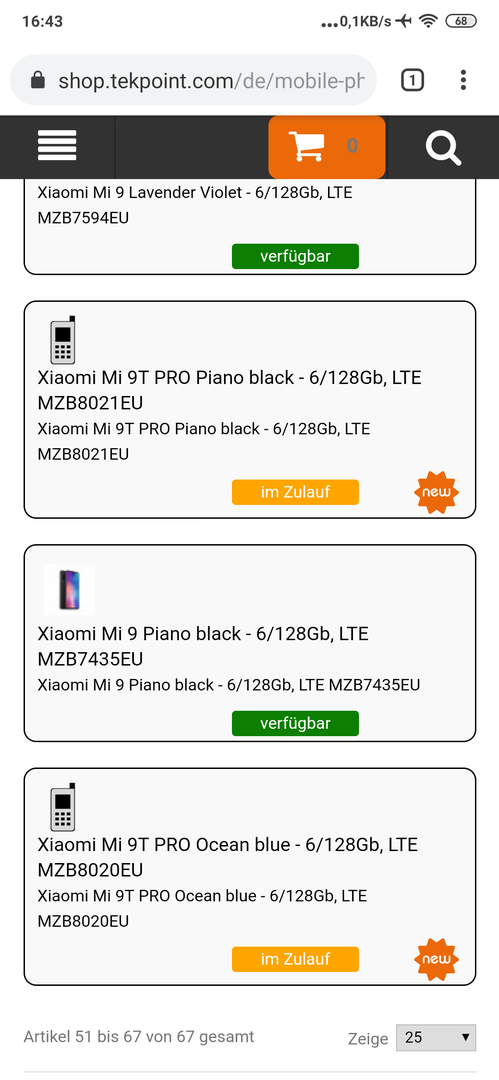Open Xiaomi Mi 9 Piano black title link
The image size is (499, 1080).
click(x=203, y=646)
